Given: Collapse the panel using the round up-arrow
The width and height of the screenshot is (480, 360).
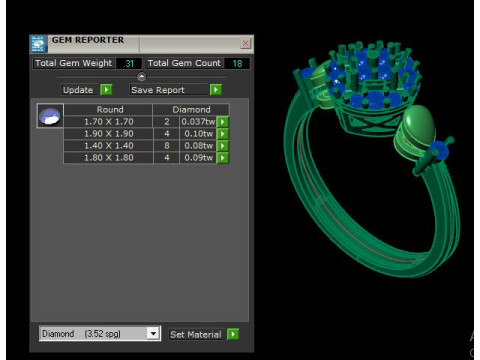Looking at the screenshot, I should click(x=141, y=77).
